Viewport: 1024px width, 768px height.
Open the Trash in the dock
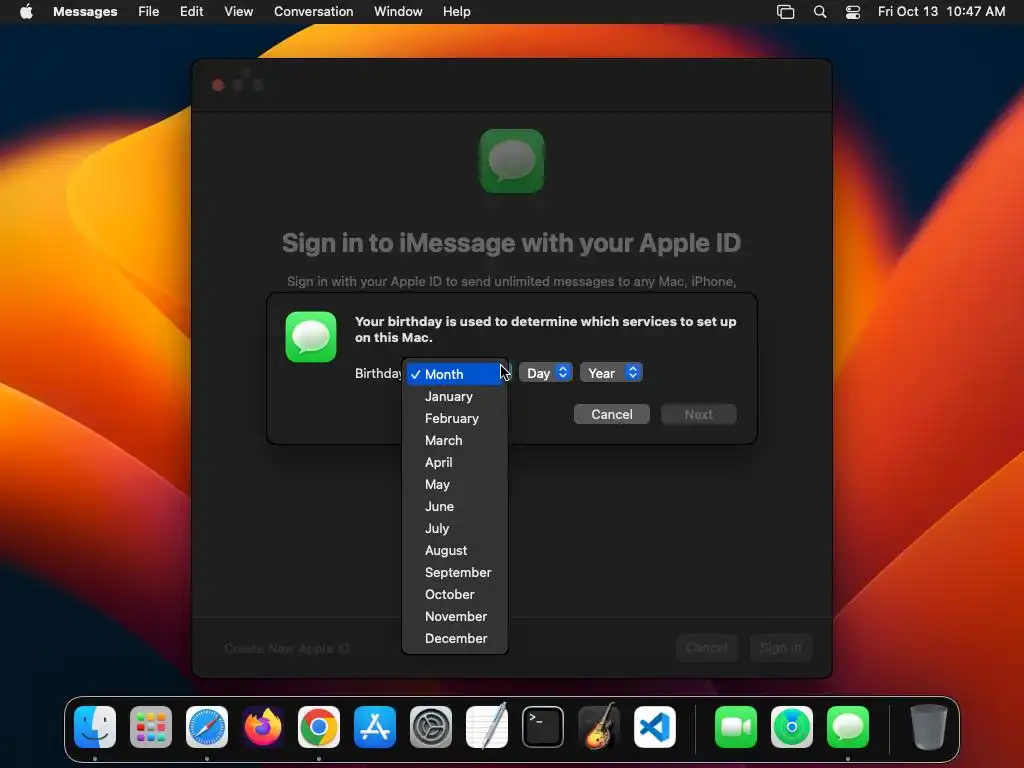[929, 727]
